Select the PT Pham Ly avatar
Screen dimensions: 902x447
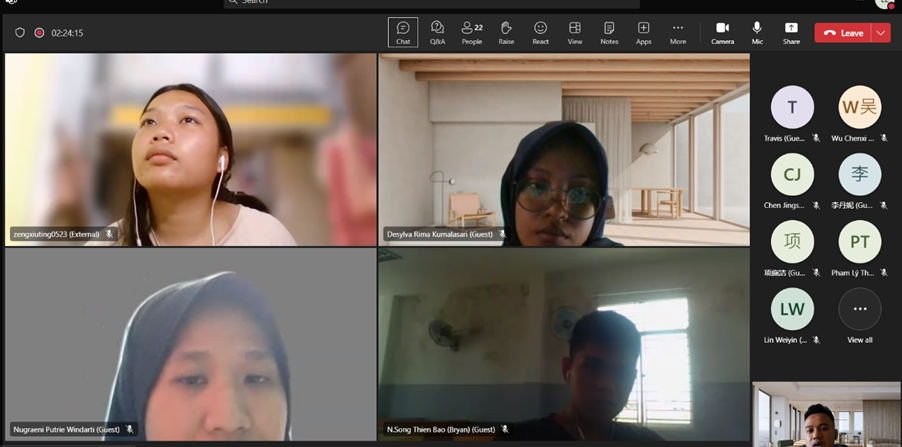click(x=859, y=242)
